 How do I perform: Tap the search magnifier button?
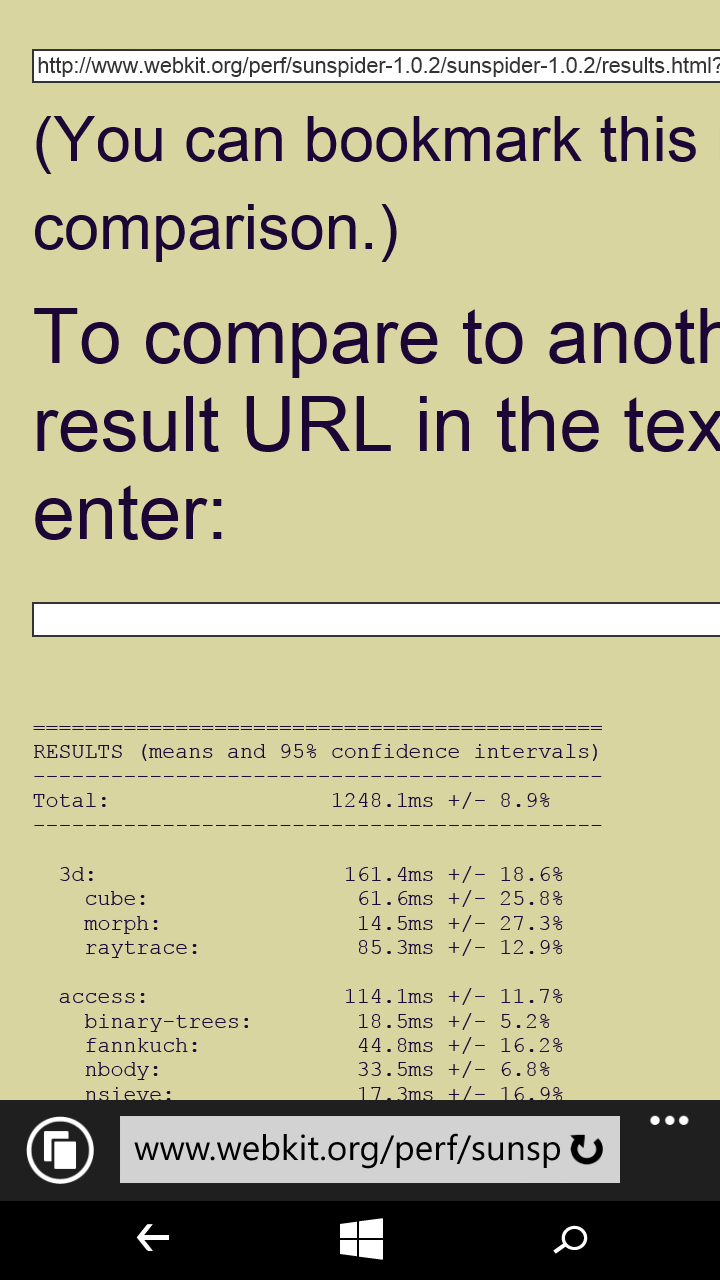coord(570,1240)
